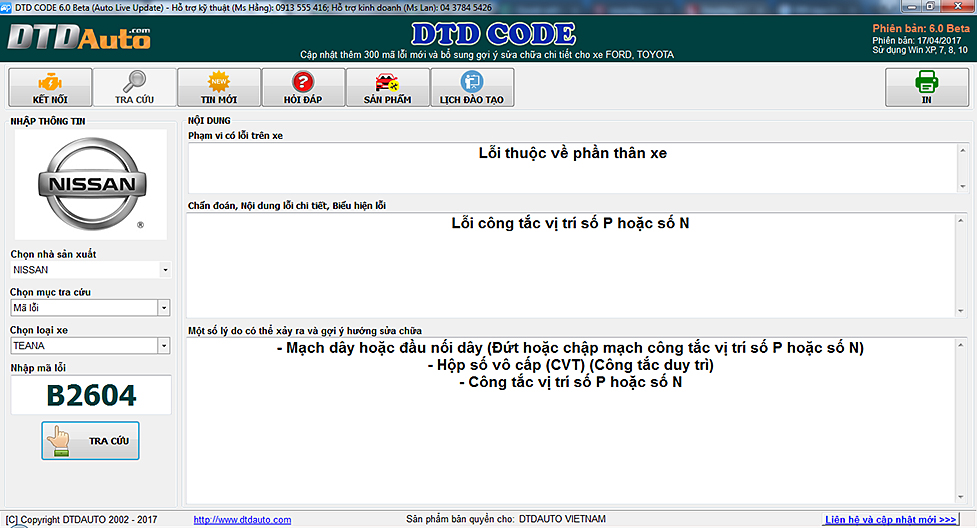Click the application icon in title bar

click(x=6, y=7)
